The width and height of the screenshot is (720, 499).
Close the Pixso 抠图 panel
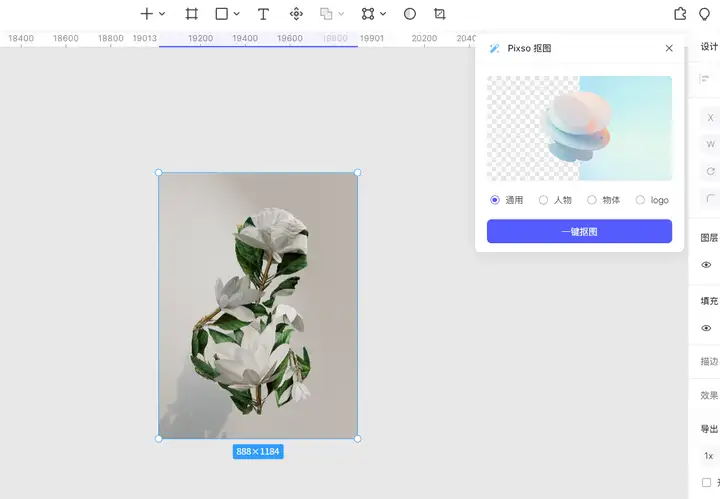(669, 48)
